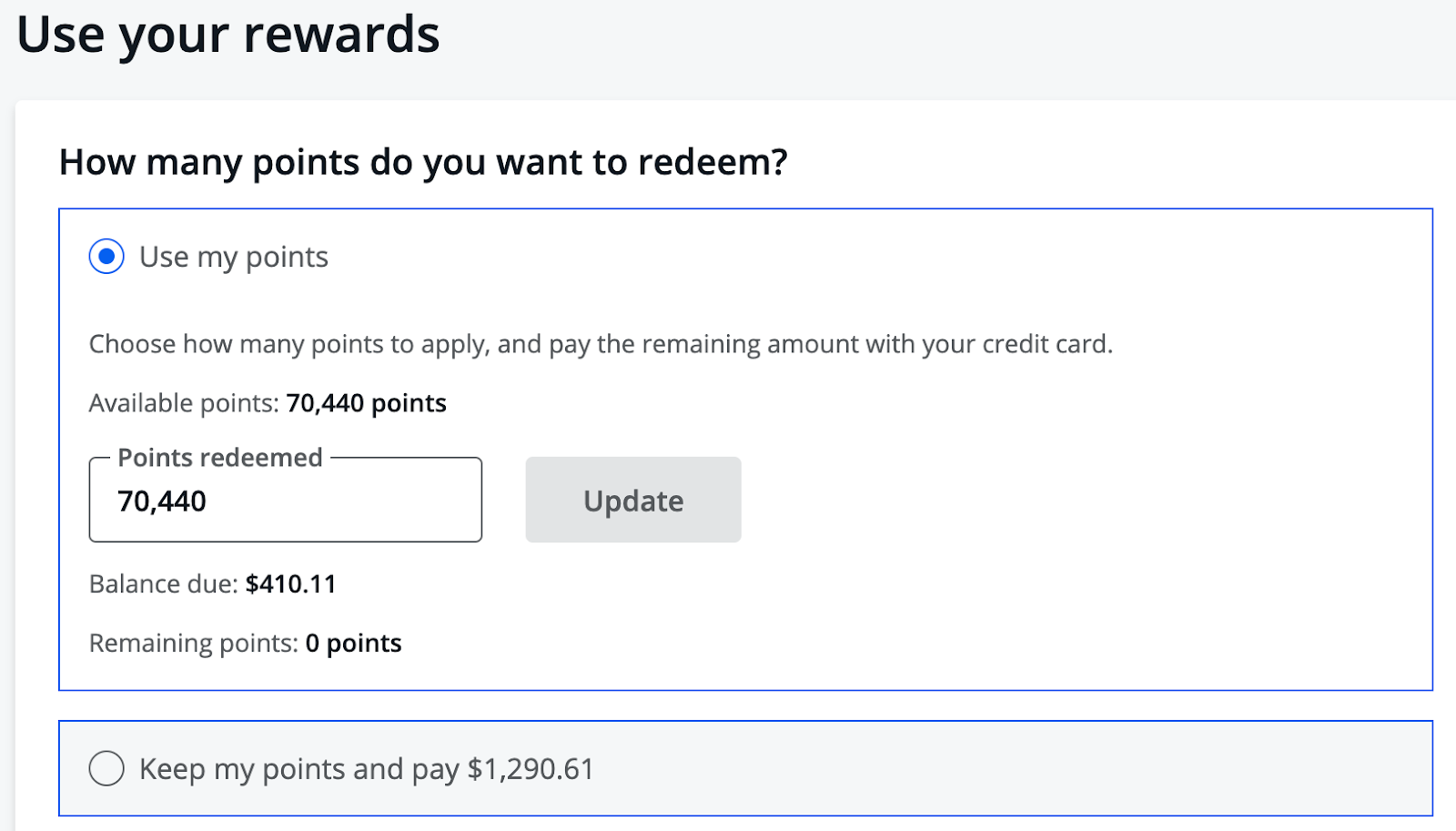Image resolution: width=1456 pixels, height=831 pixels.
Task: Click the Choose how many points description text
Action: click(601, 344)
